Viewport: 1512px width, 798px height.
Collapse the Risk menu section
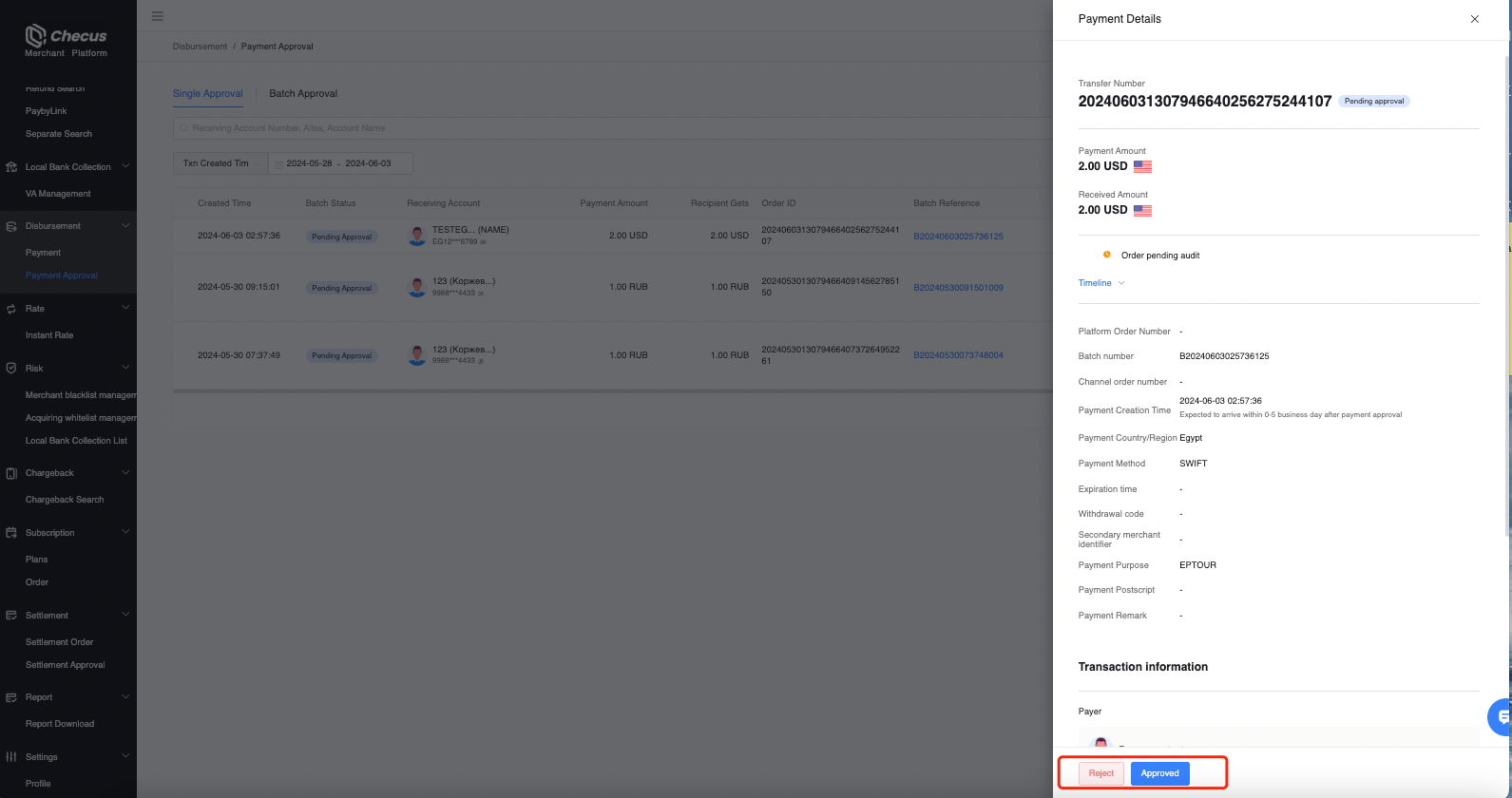125,368
